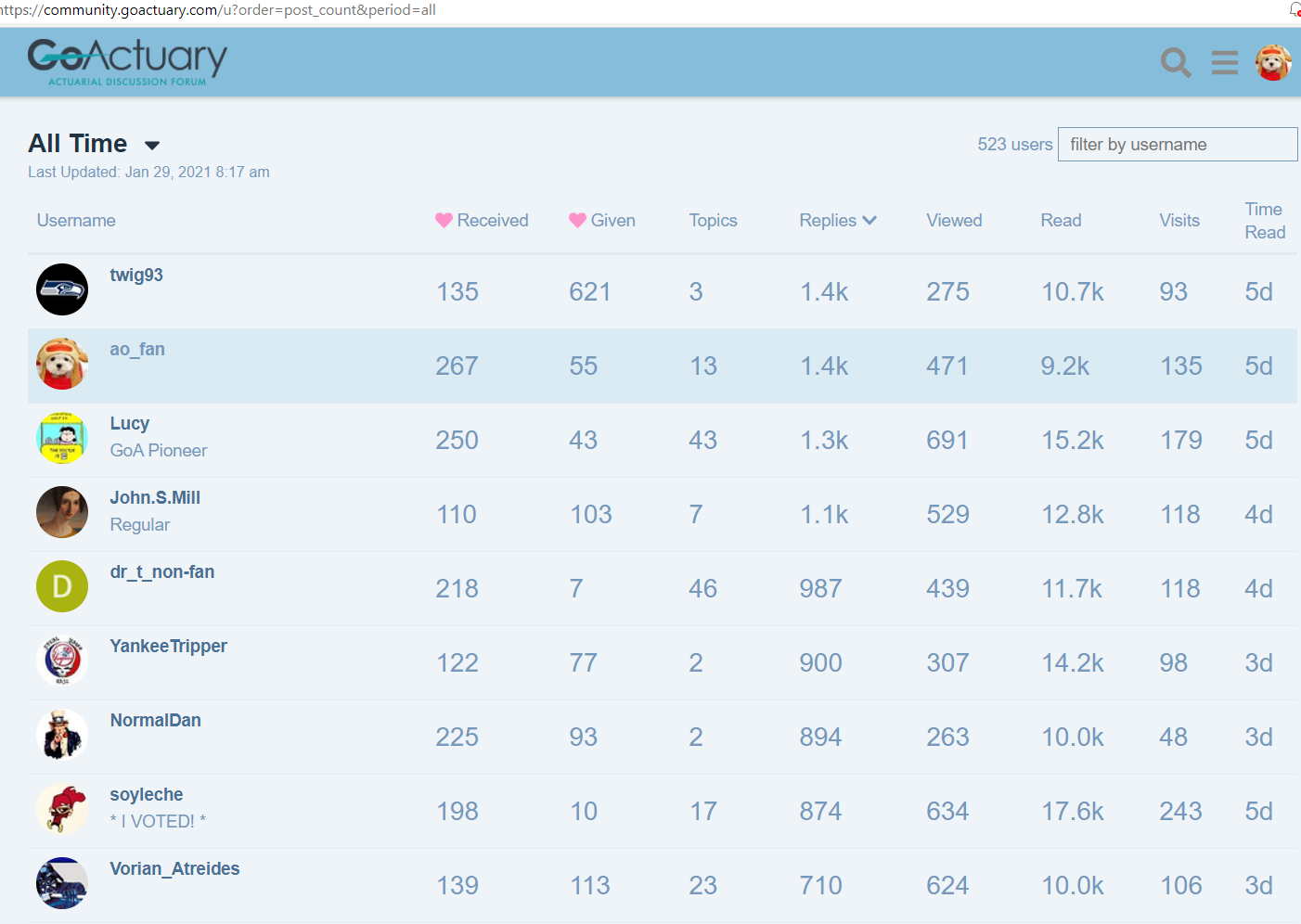This screenshot has height=924, width=1301.
Task: Open the hamburger menu icon
Action: pos(1225,62)
